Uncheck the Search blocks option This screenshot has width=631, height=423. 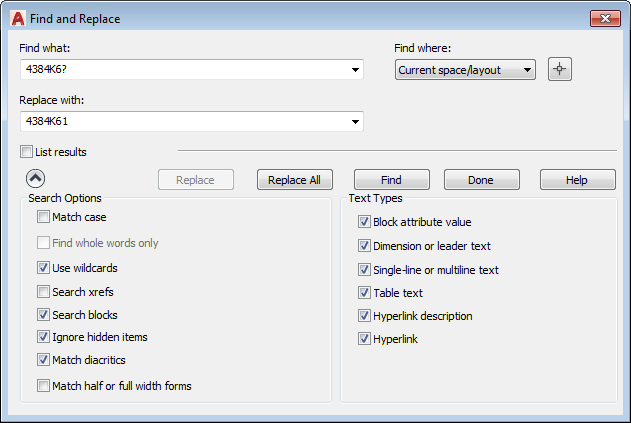coord(43,315)
